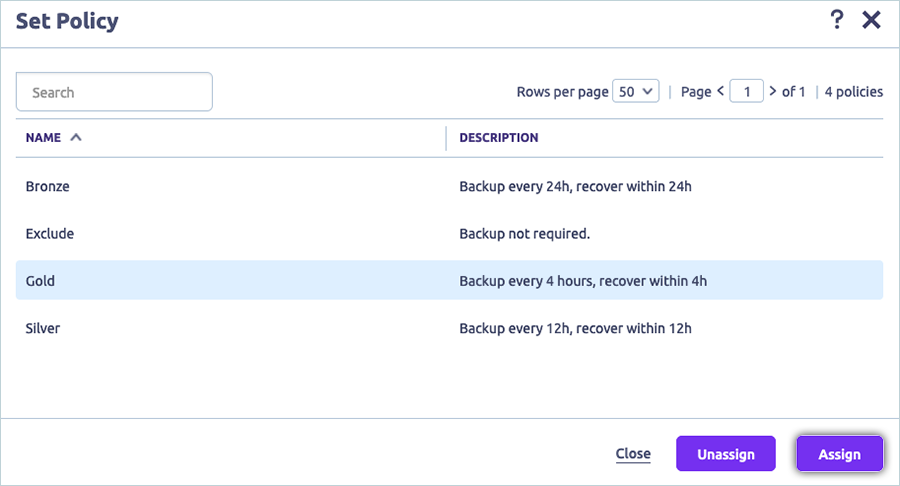Select the Gold policy row
The image size is (900, 486).
point(40,281)
